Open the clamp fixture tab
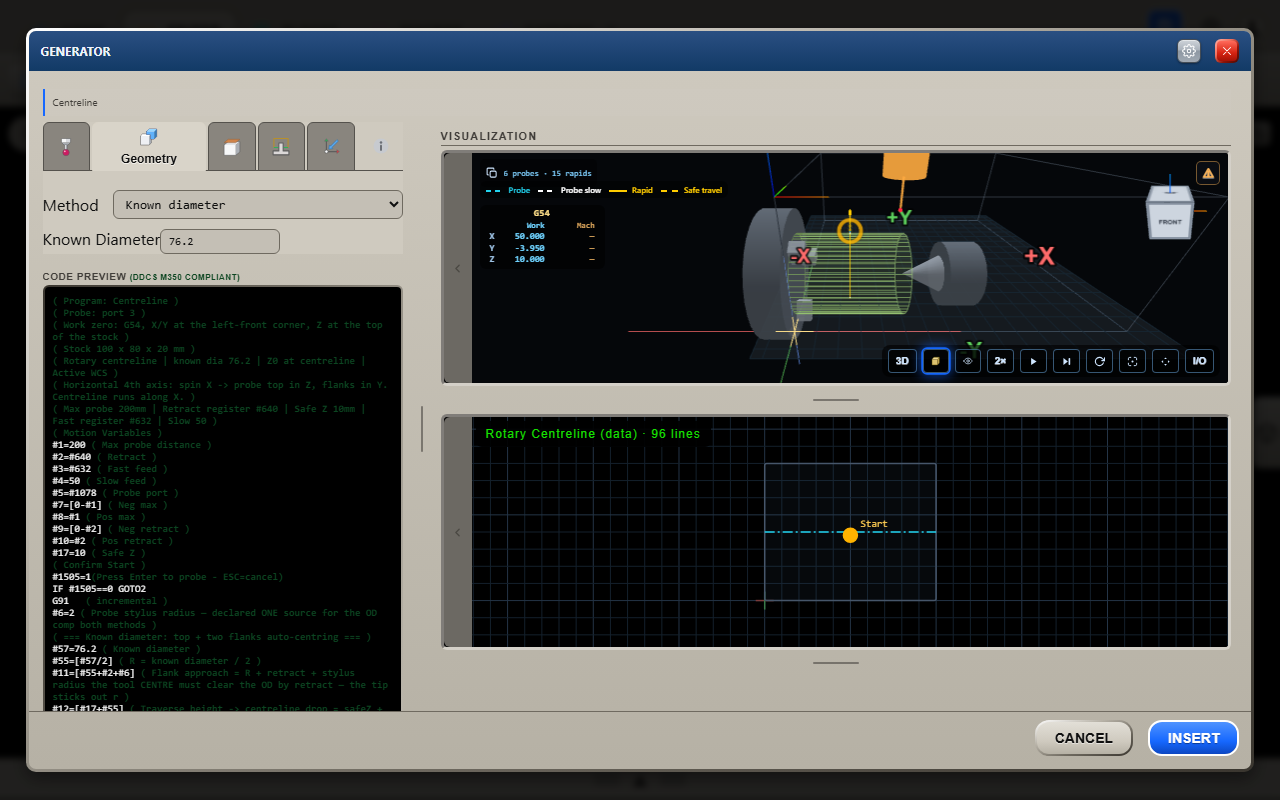This screenshot has width=1280, height=800. pyautogui.click(x=281, y=147)
